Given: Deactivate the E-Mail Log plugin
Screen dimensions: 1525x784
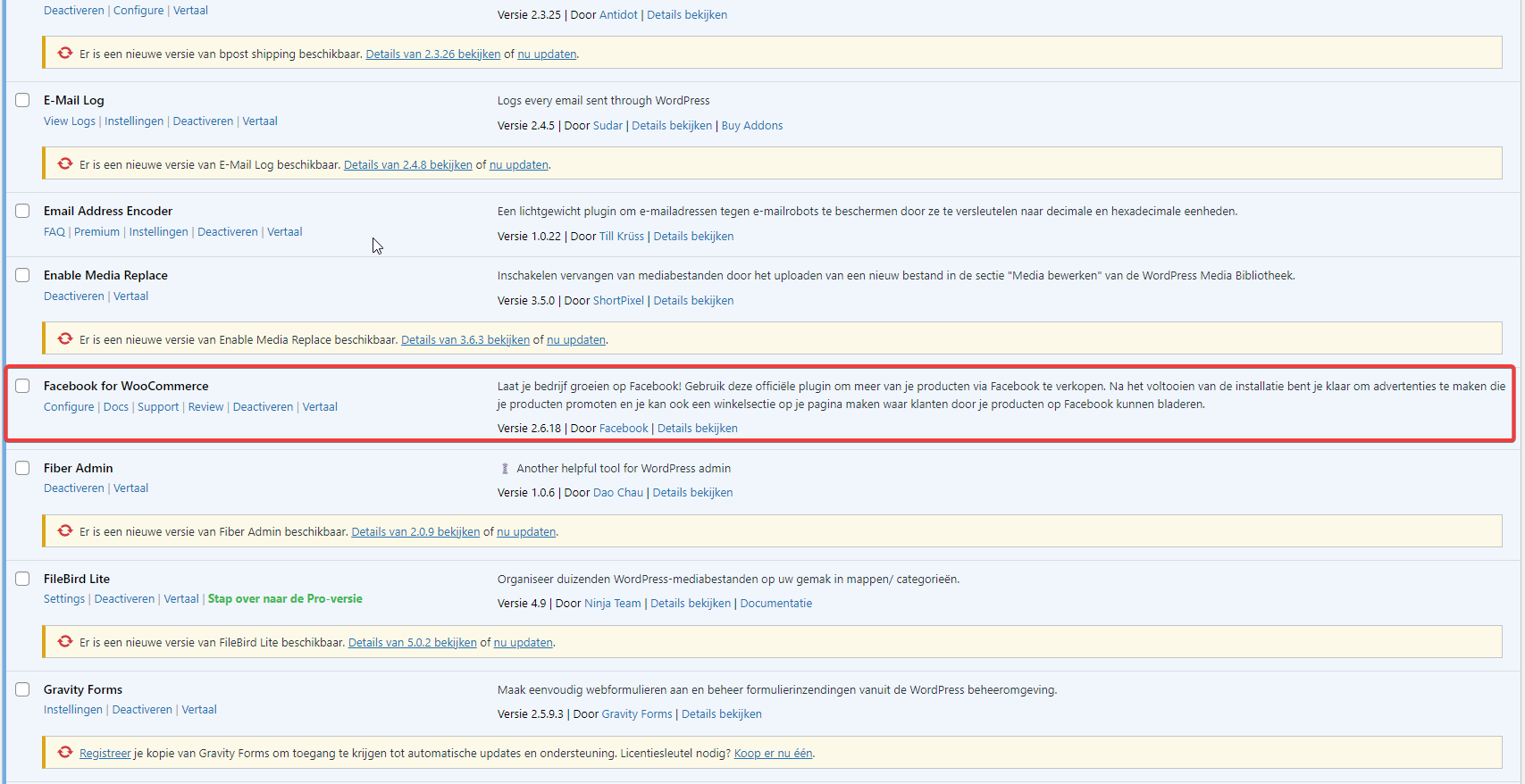Looking at the screenshot, I should point(203,121).
